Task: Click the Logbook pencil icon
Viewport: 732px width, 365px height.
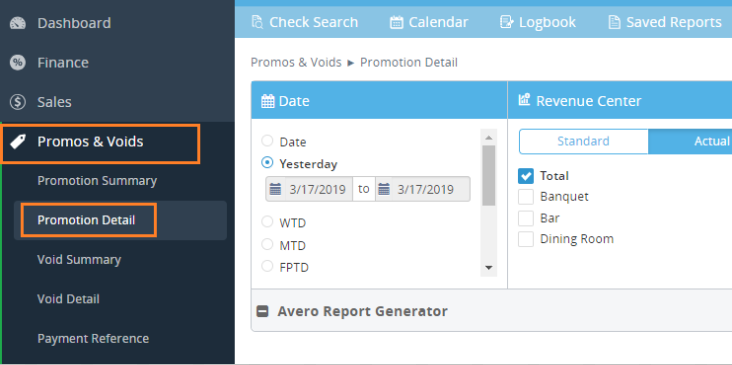Action: pos(507,22)
